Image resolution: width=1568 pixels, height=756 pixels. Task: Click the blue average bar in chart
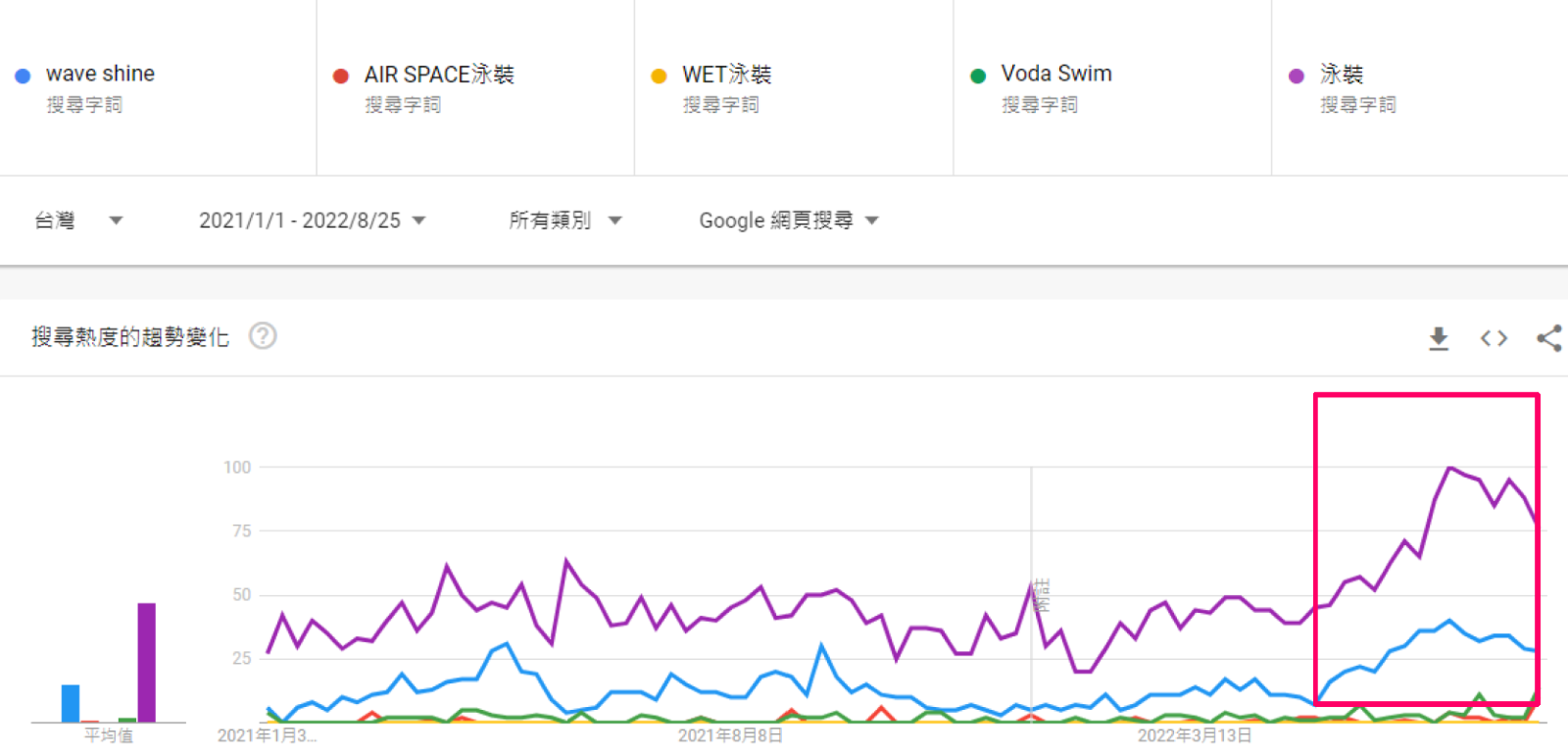pyautogui.click(x=71, y=703)
